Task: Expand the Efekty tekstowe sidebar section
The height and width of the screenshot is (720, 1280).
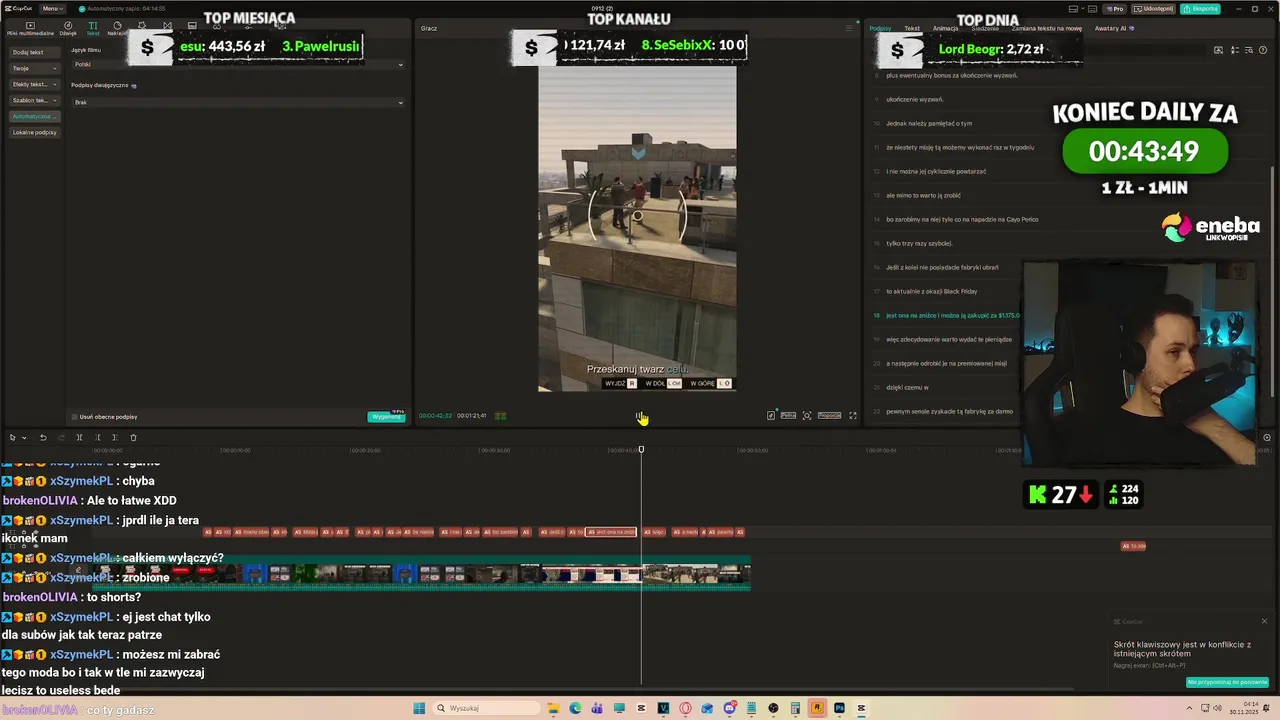Action: [33, 84]
